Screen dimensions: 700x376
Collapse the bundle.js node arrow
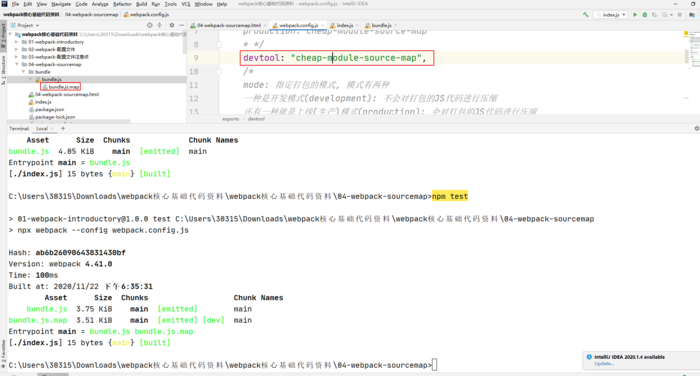tap(30, 79)
